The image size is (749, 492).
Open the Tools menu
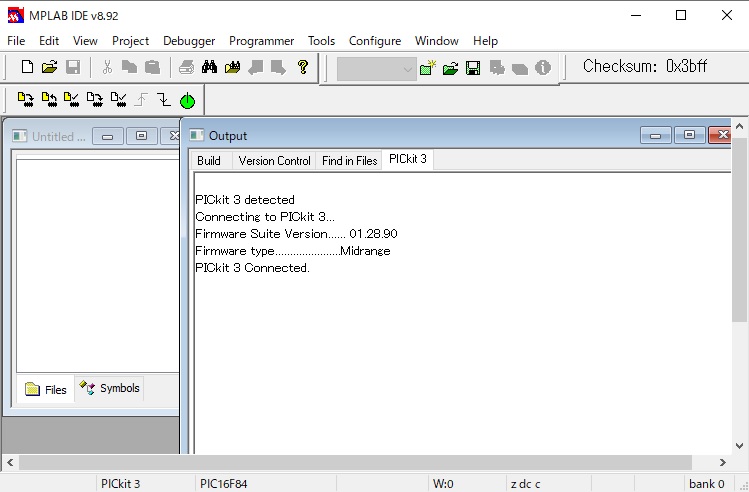point(321,41)
